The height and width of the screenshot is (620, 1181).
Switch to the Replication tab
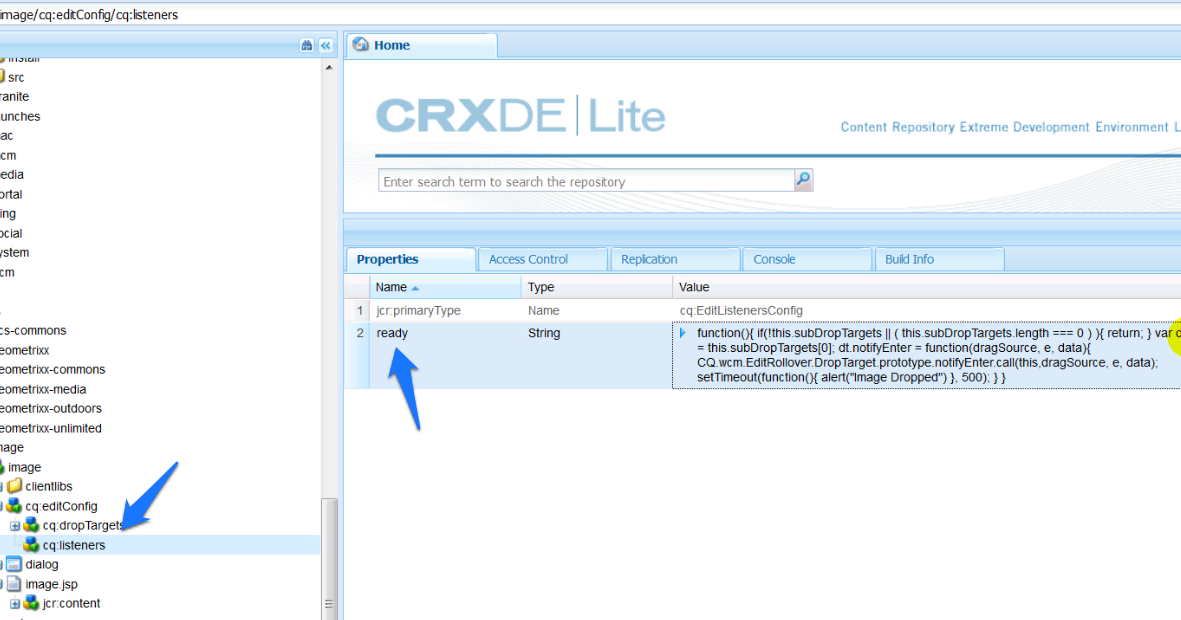[675, 259]
